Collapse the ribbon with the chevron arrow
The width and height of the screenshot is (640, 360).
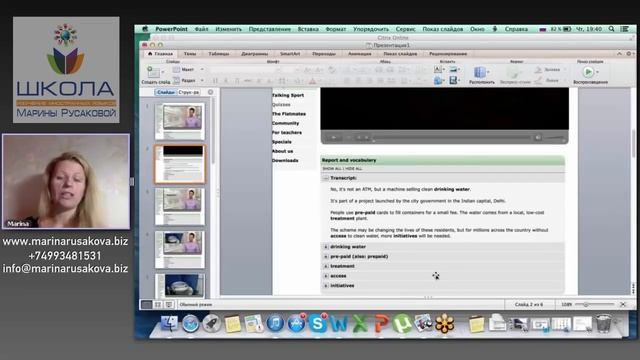(619, 53)
